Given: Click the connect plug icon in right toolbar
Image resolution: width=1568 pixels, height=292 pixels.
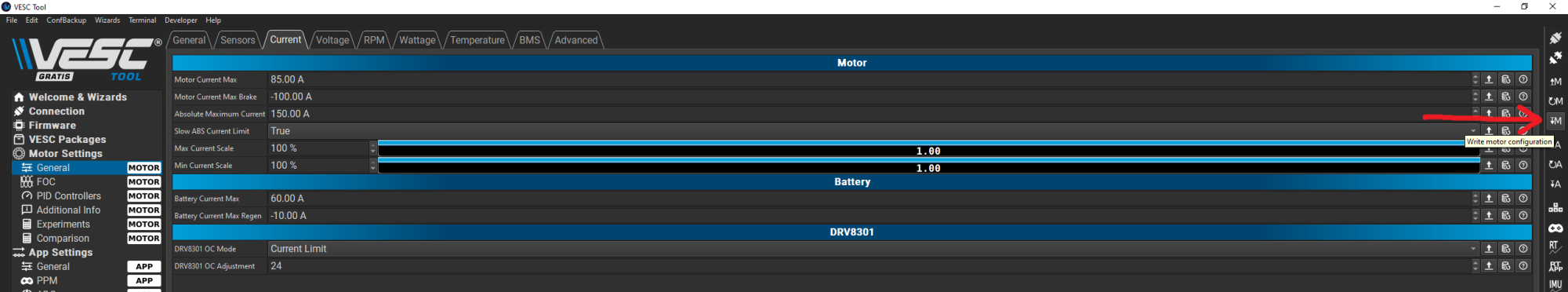Looking at the screenshot, I should [1555, 38].
